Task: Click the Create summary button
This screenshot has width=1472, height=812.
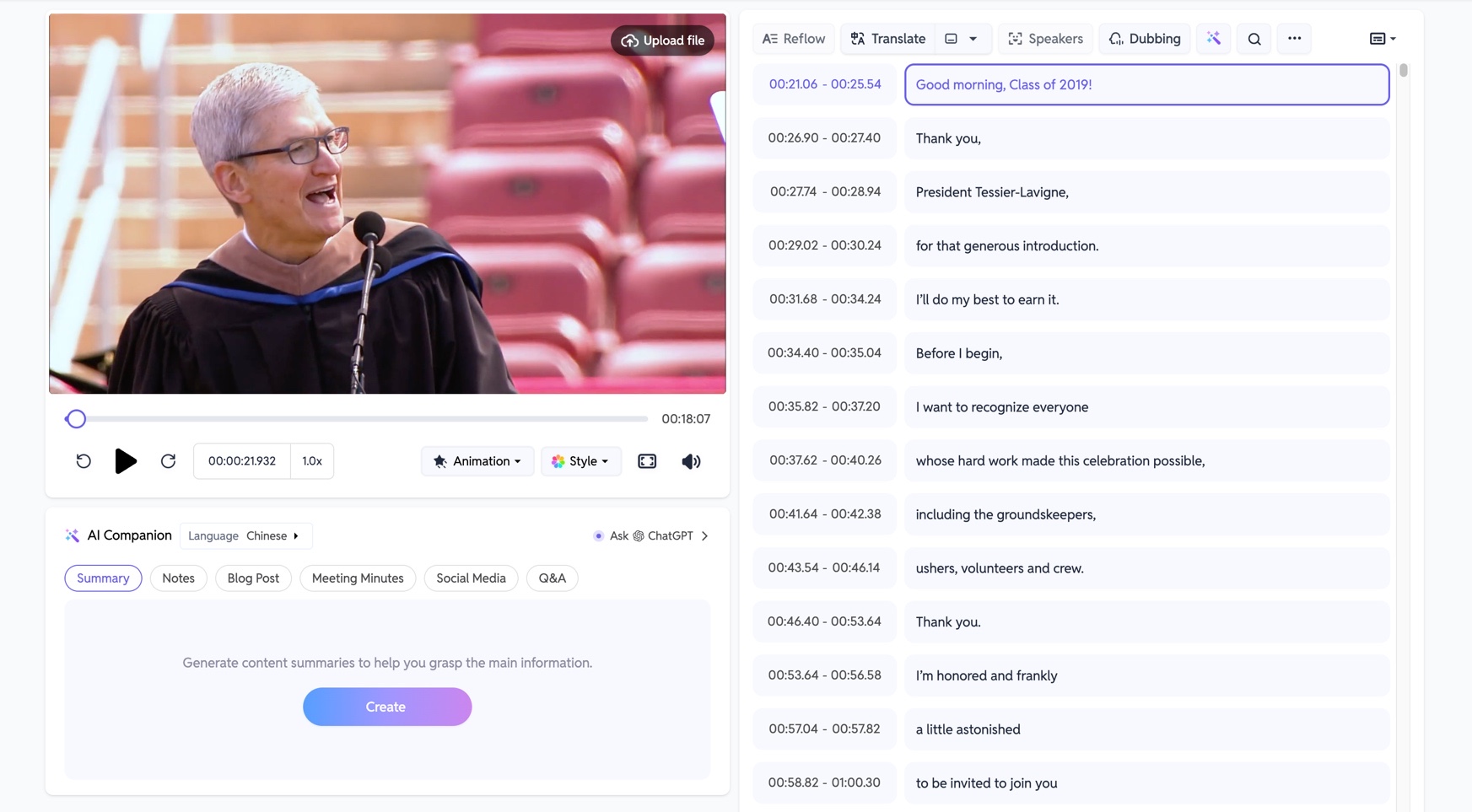Action: 387,707
